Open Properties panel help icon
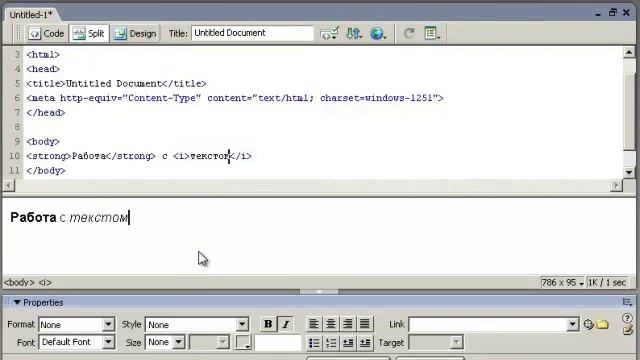Image resolution: width=640 pixels, height=360 pixels. point(627,318)
